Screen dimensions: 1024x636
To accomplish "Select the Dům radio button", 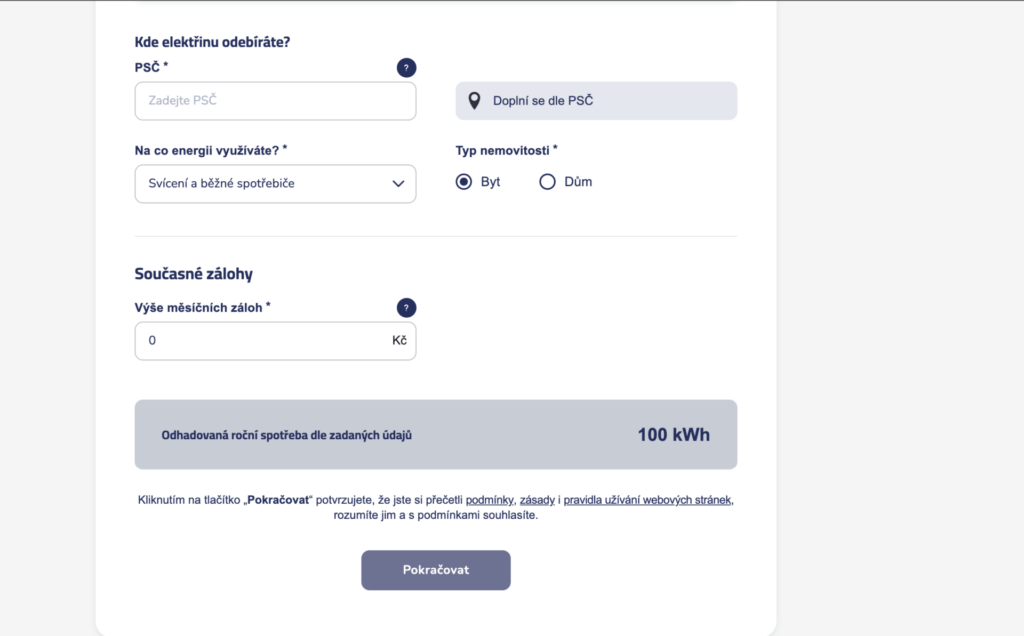I will coord(547,182).
